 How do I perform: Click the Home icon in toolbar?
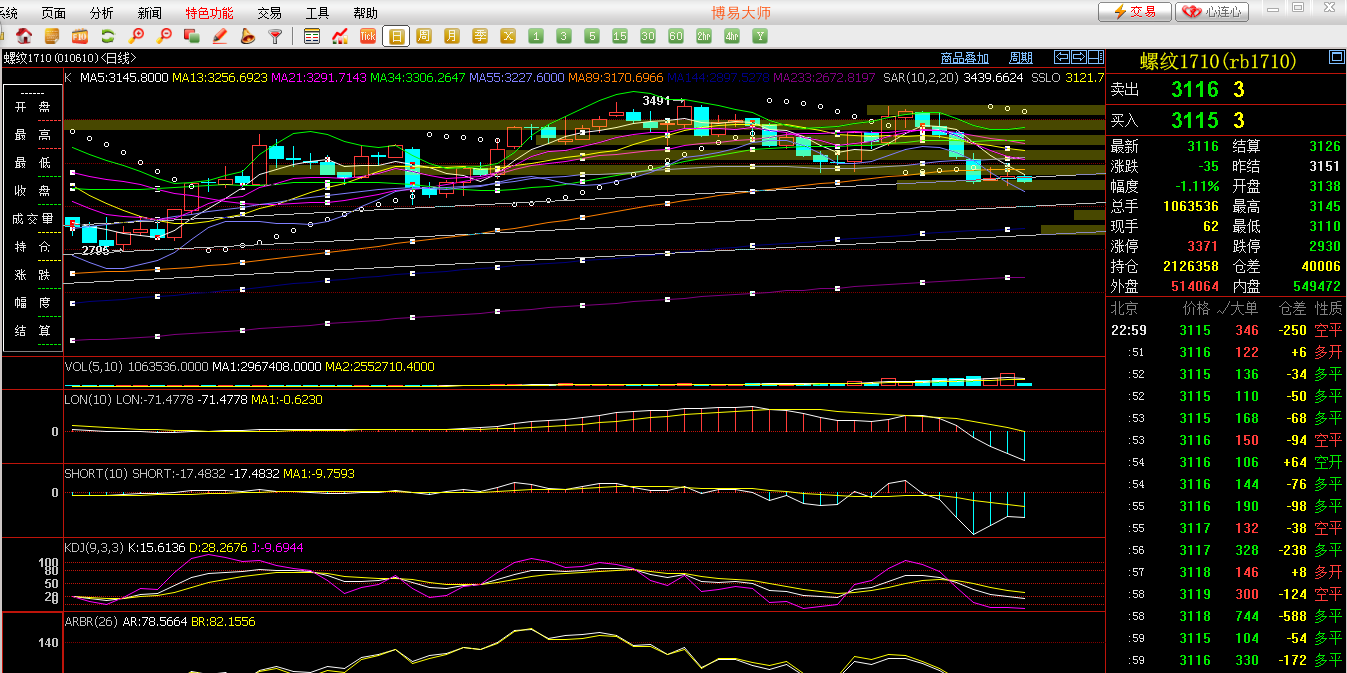pyautogui.click(x=24, y=36)
